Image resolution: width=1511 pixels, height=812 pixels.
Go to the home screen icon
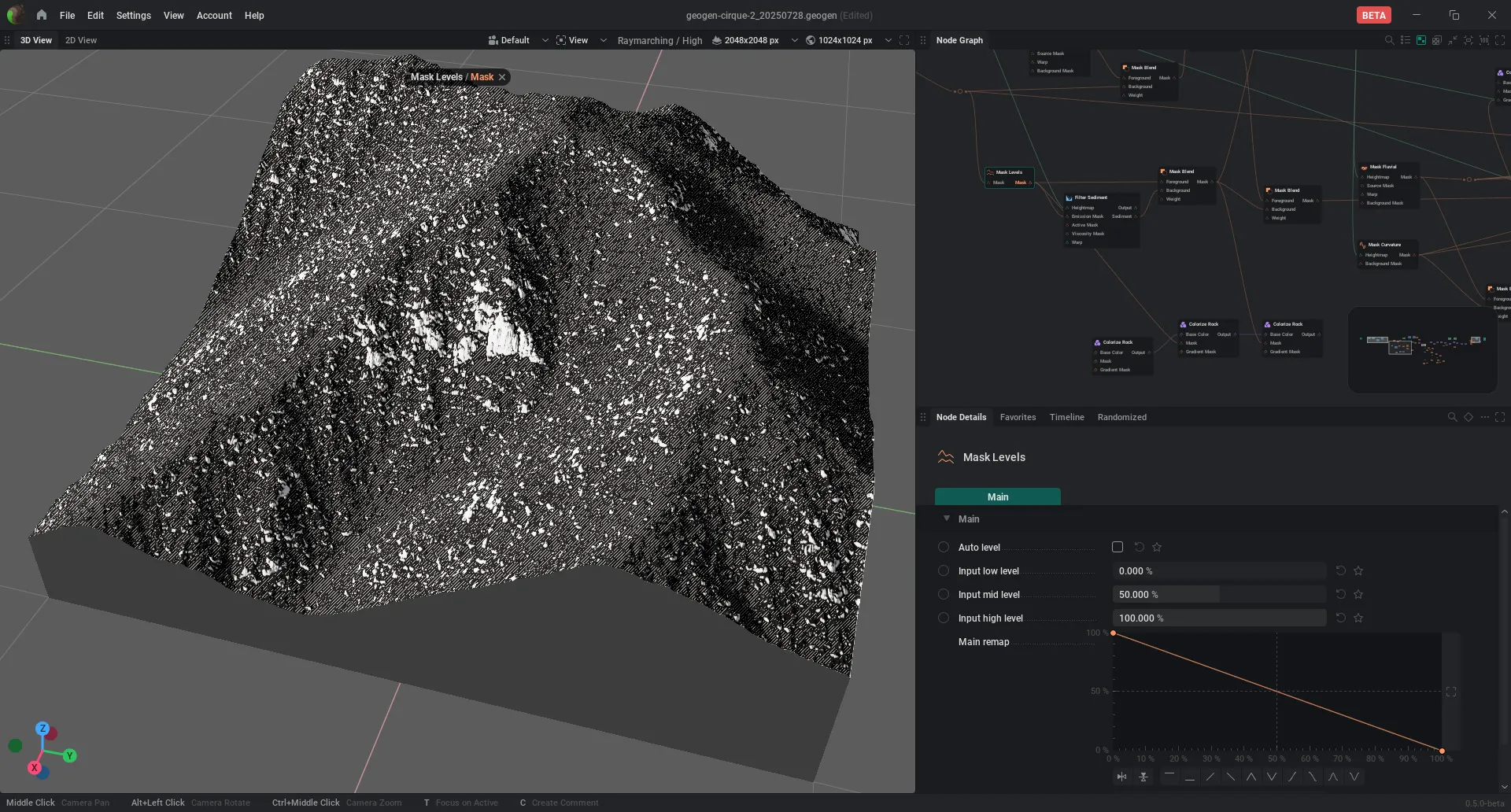(41, 15)
